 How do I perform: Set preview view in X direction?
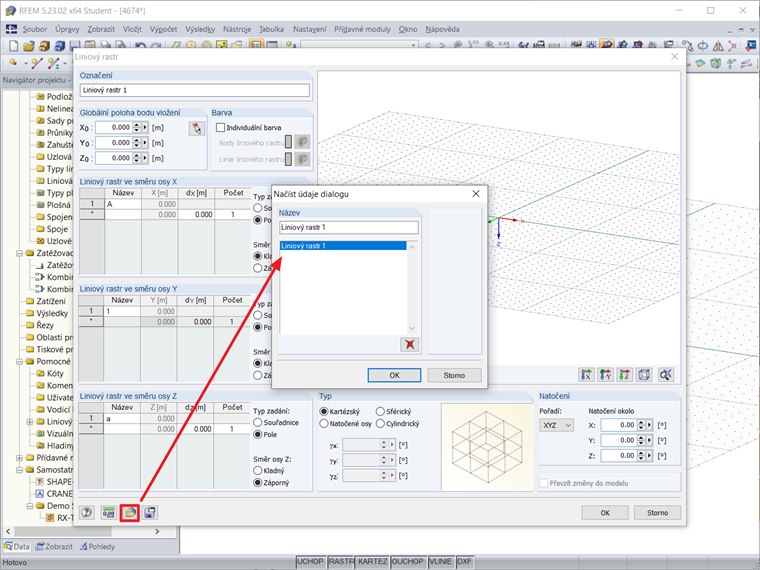click(586, 375)
